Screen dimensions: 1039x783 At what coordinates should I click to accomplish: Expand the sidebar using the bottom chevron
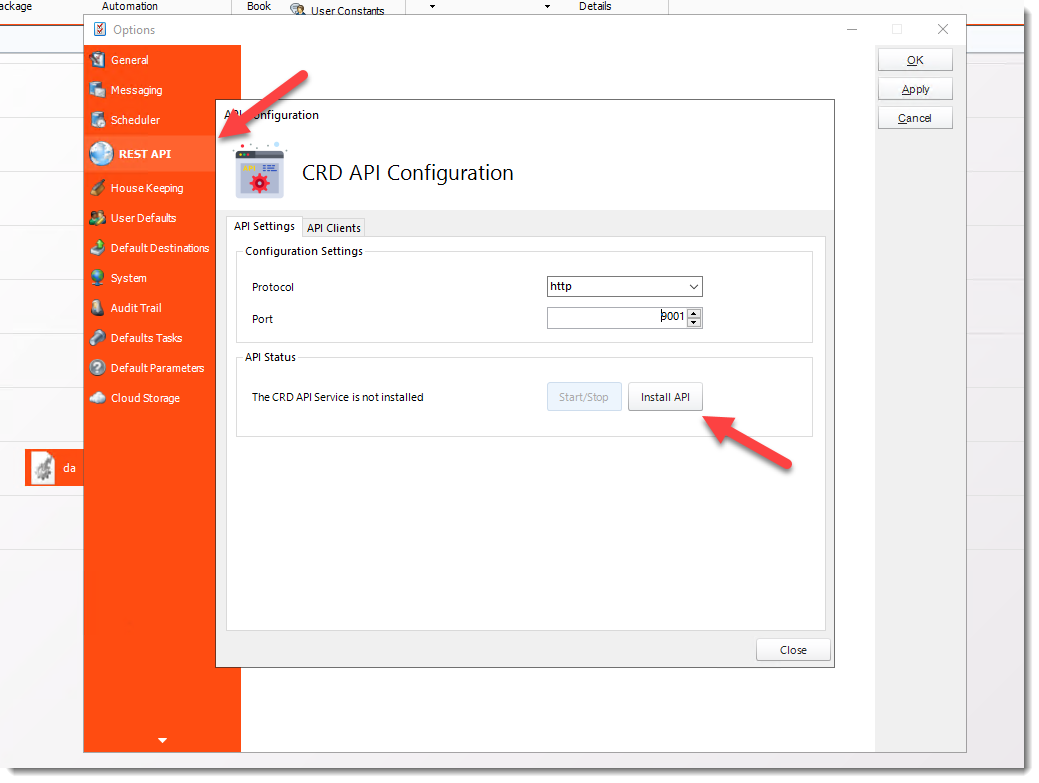pyautogui.click(x=161, y=741)
